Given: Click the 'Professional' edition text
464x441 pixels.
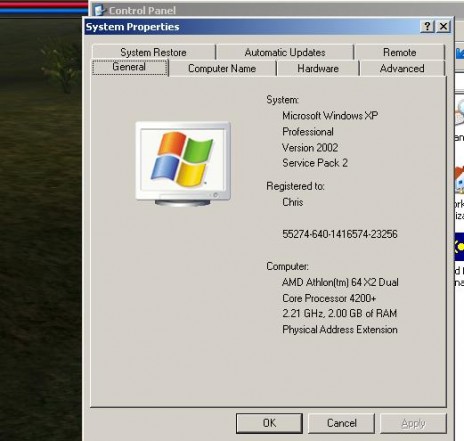Looking at the screenshot, I should click(x=308, y=132).
